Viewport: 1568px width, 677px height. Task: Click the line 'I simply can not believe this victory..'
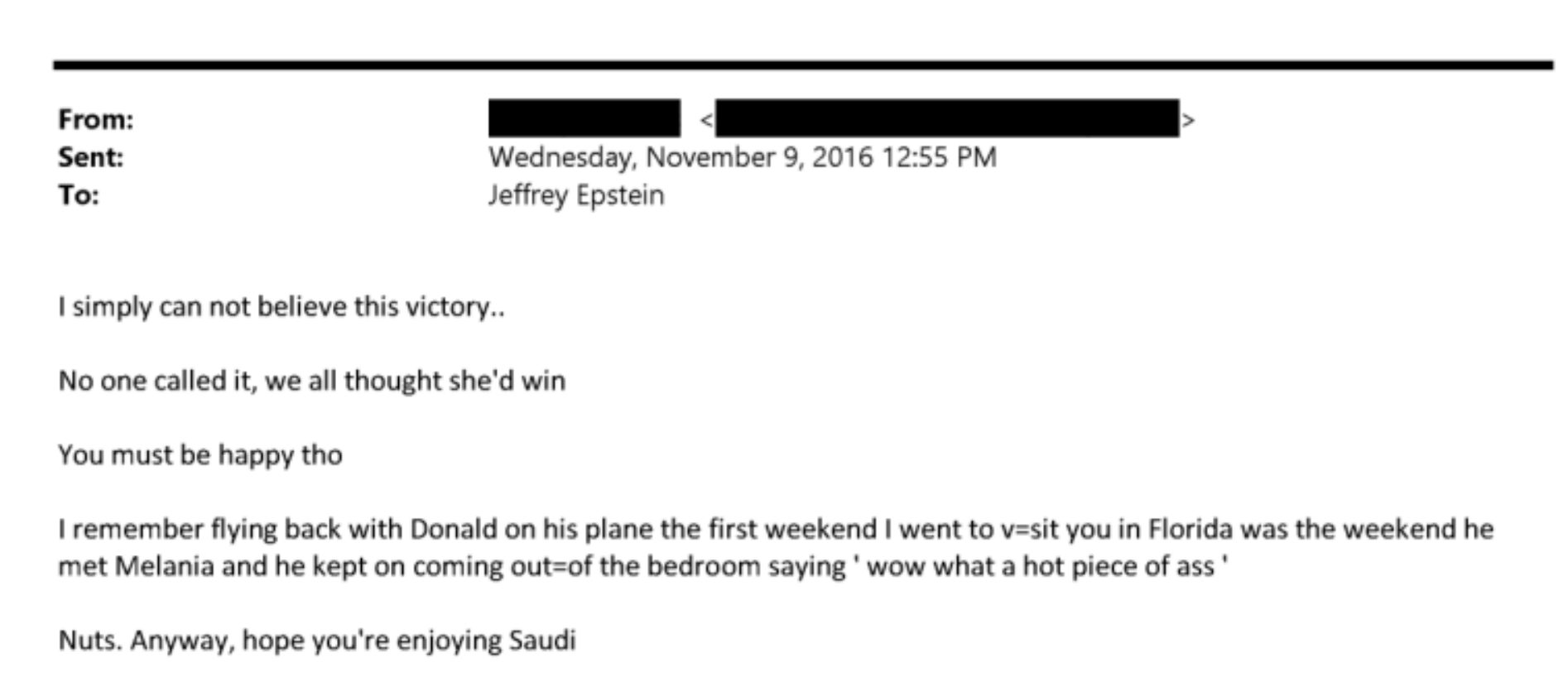281,307
